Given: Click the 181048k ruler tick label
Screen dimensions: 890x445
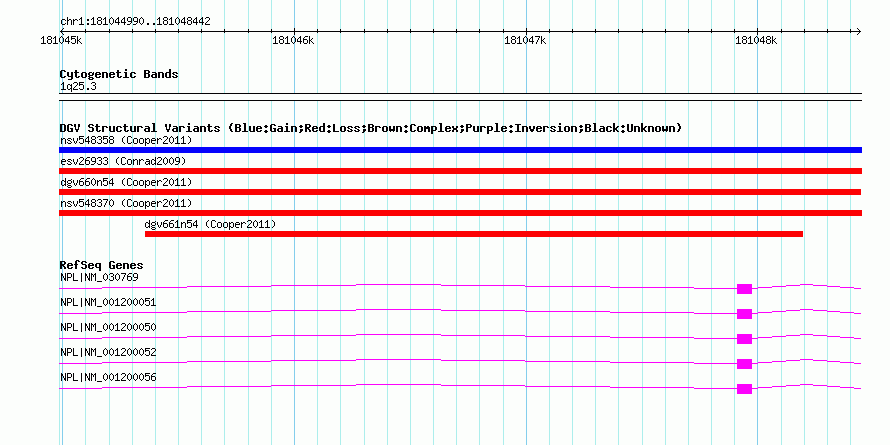Looking at the screenshot, I should click(x=756, y=40).
